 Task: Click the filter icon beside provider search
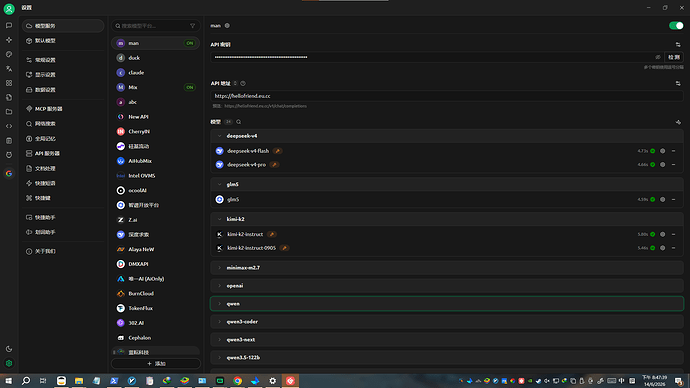(x=192, y=26)
